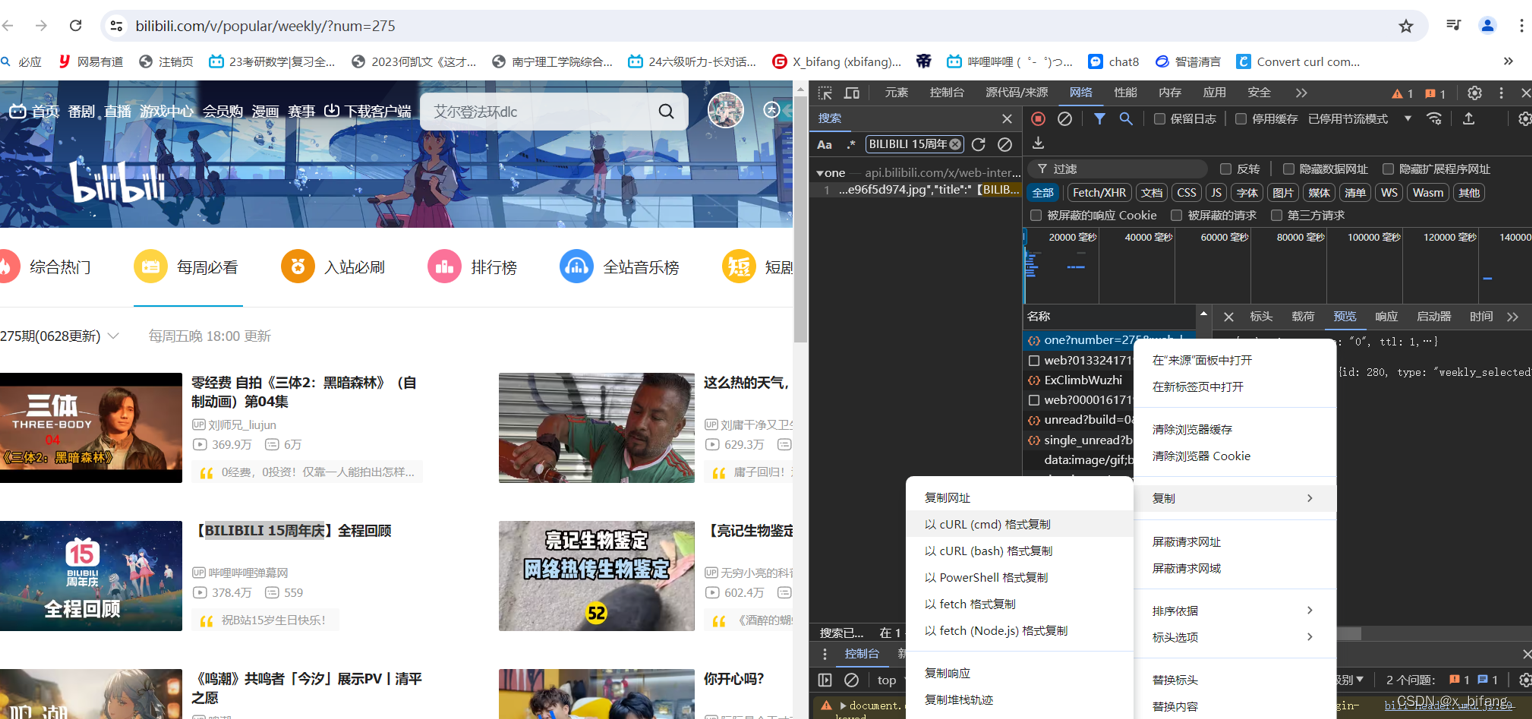Switch to the 元素 Elements tab
The width and height of the screenshot is (1532, 719).
(x=897, y=93)
